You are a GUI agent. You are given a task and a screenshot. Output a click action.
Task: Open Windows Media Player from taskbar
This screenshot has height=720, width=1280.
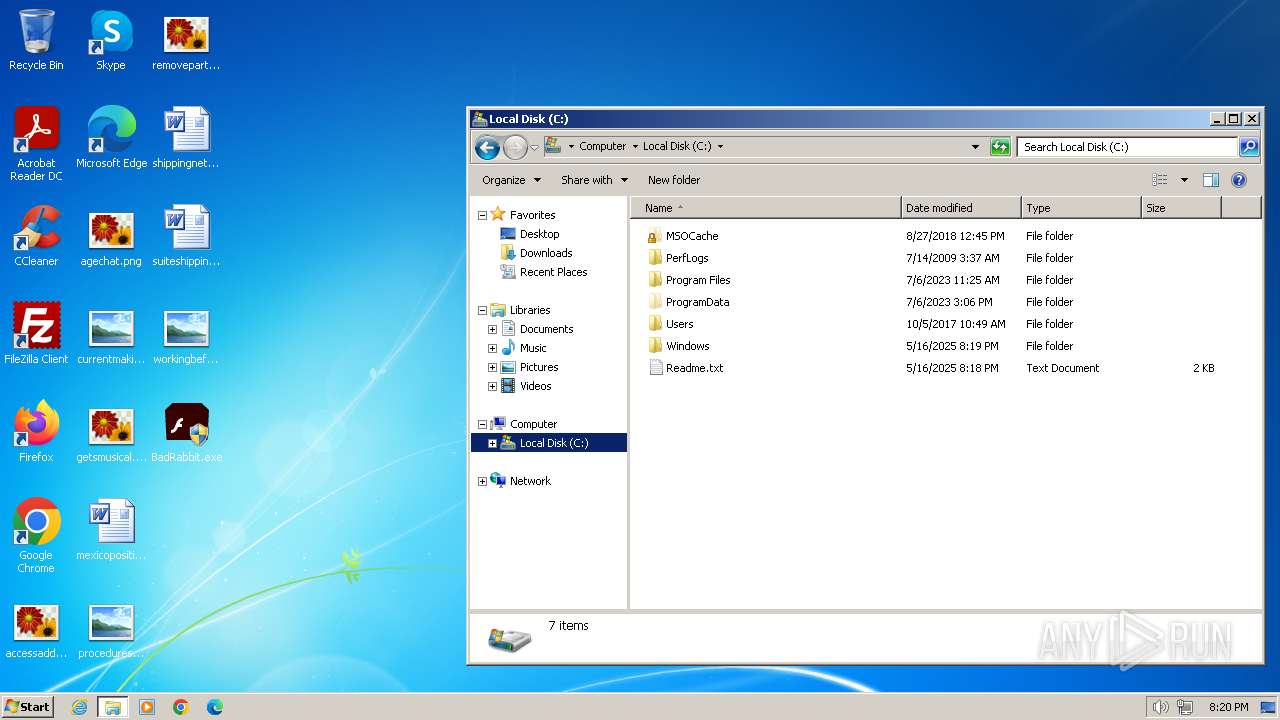(147, 707)
